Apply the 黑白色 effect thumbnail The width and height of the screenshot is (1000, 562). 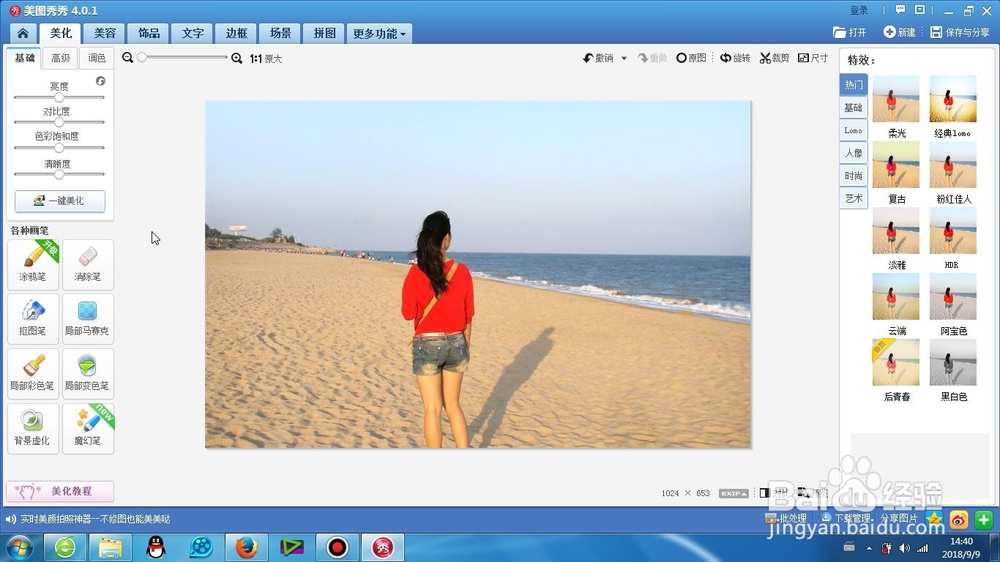click(953, 362)
